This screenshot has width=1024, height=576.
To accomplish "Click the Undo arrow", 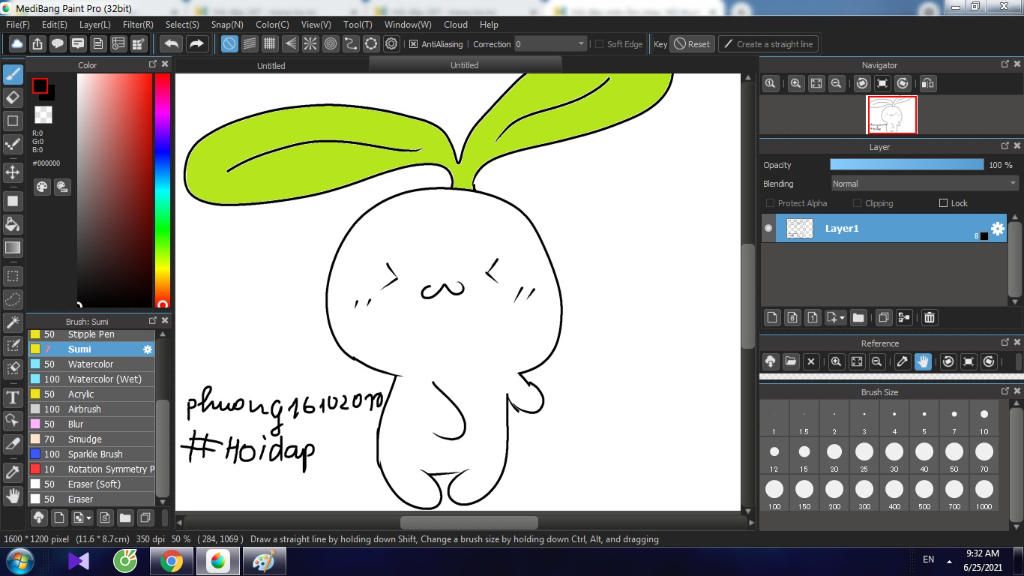I will click(172, 44).
